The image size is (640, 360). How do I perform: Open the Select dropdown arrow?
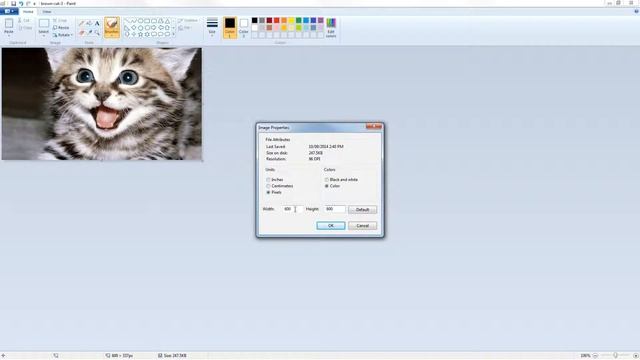click(44, 36)
